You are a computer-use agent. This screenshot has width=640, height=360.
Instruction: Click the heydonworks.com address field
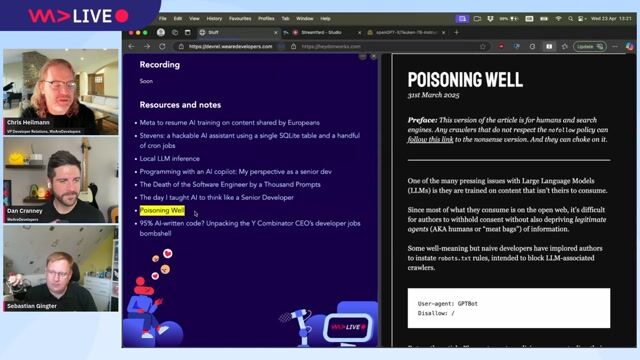pos(331,47)
